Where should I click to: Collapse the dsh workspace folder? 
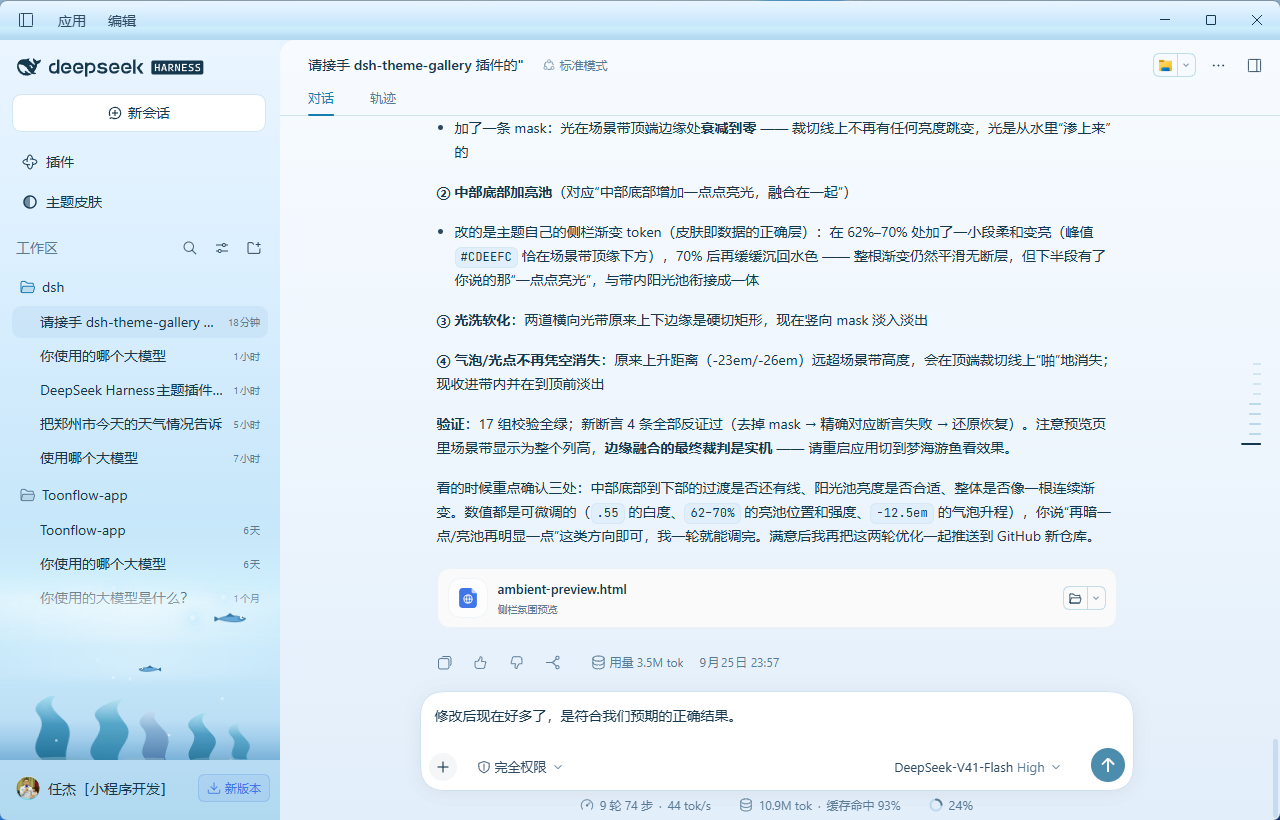click(x=139, y=287)
